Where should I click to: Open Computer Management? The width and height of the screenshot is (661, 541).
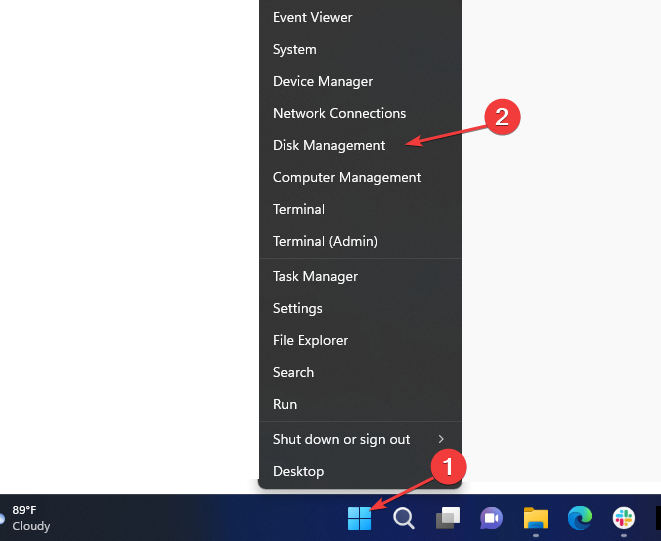pos(360,178)
